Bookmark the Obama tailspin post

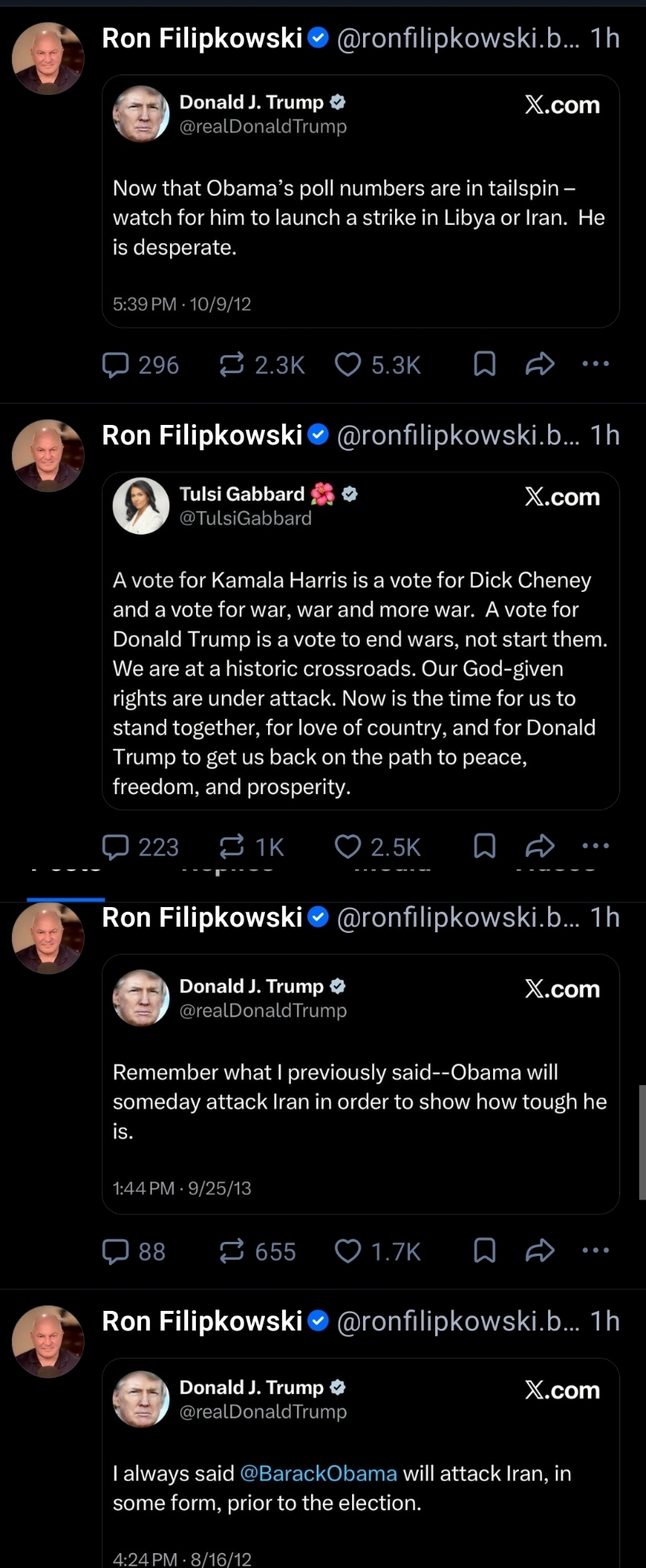pyautogui.click(x=484, y=364)
